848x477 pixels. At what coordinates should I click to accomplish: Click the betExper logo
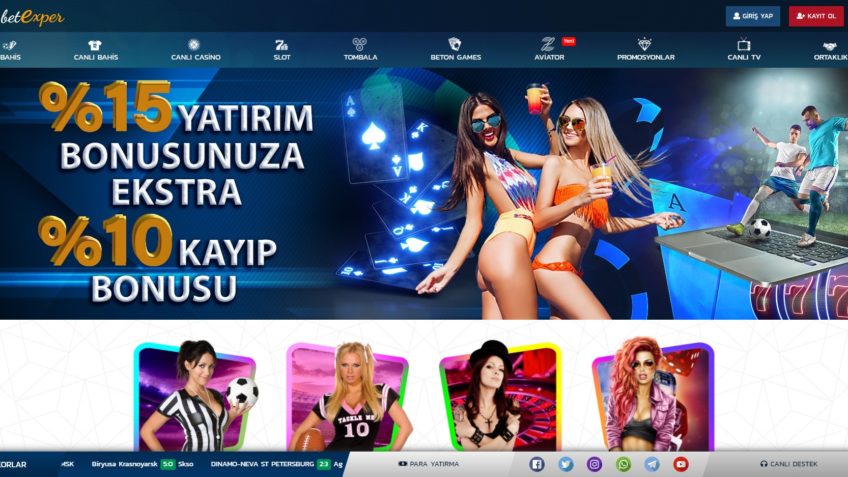pyautogui.click(x=32, y=17)
